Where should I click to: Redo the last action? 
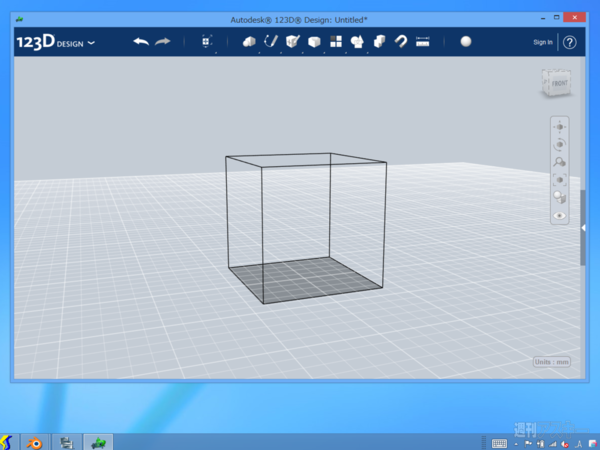pyautogui.click(x=162, y=41)
